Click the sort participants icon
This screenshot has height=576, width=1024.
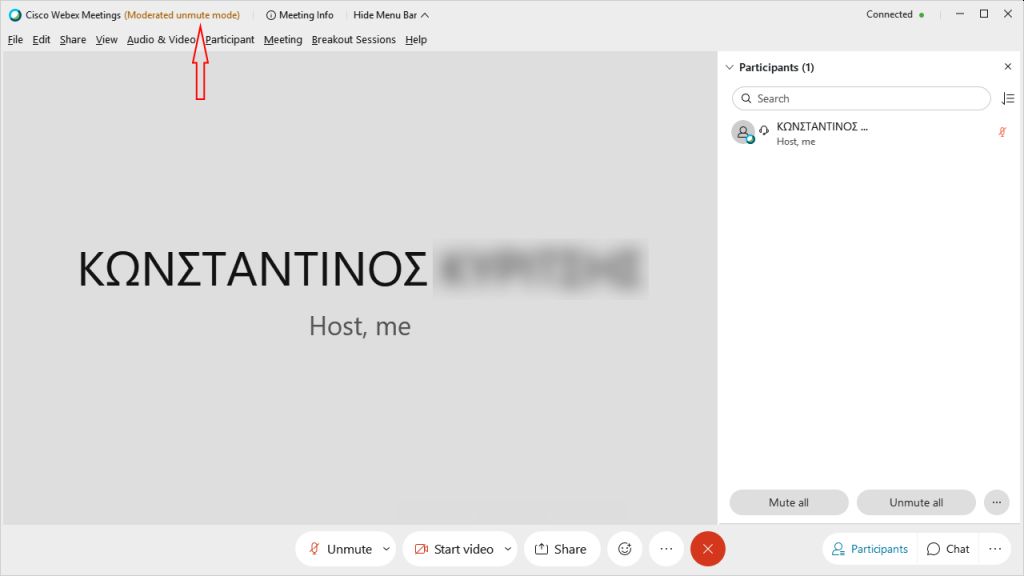(1008, 98)
